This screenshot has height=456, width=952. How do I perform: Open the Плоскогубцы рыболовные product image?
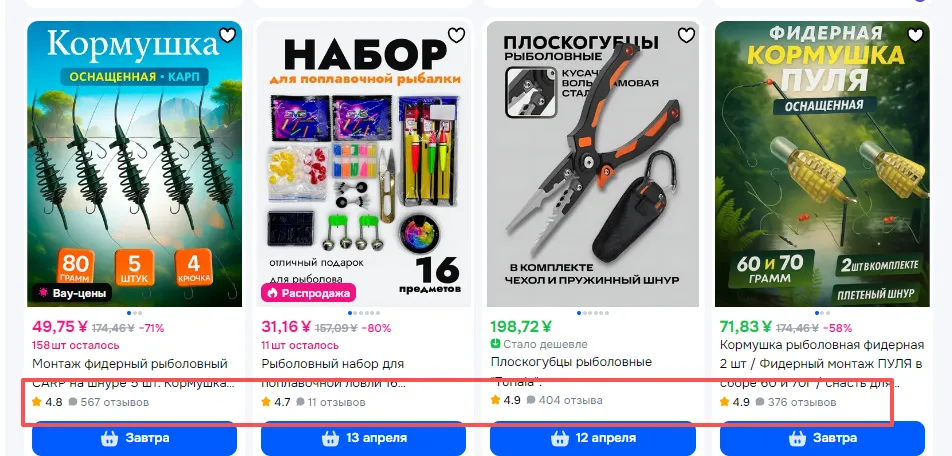(x=593, y=164)
